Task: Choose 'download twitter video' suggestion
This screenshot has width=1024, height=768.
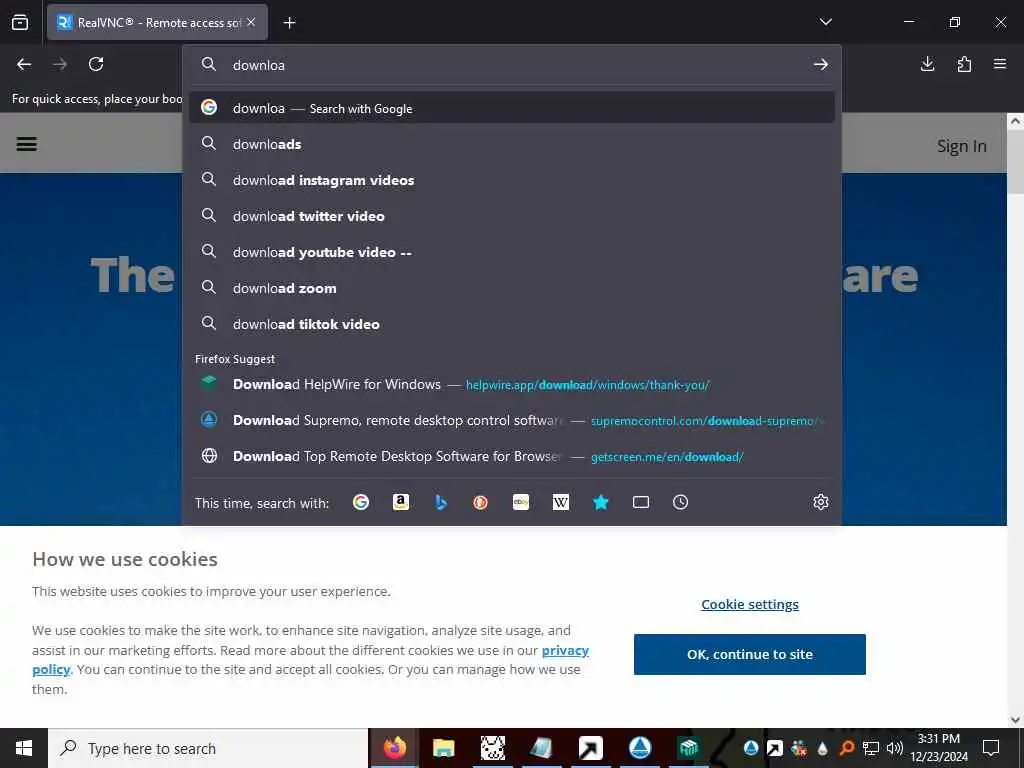Action: click(x=511, y=216)
